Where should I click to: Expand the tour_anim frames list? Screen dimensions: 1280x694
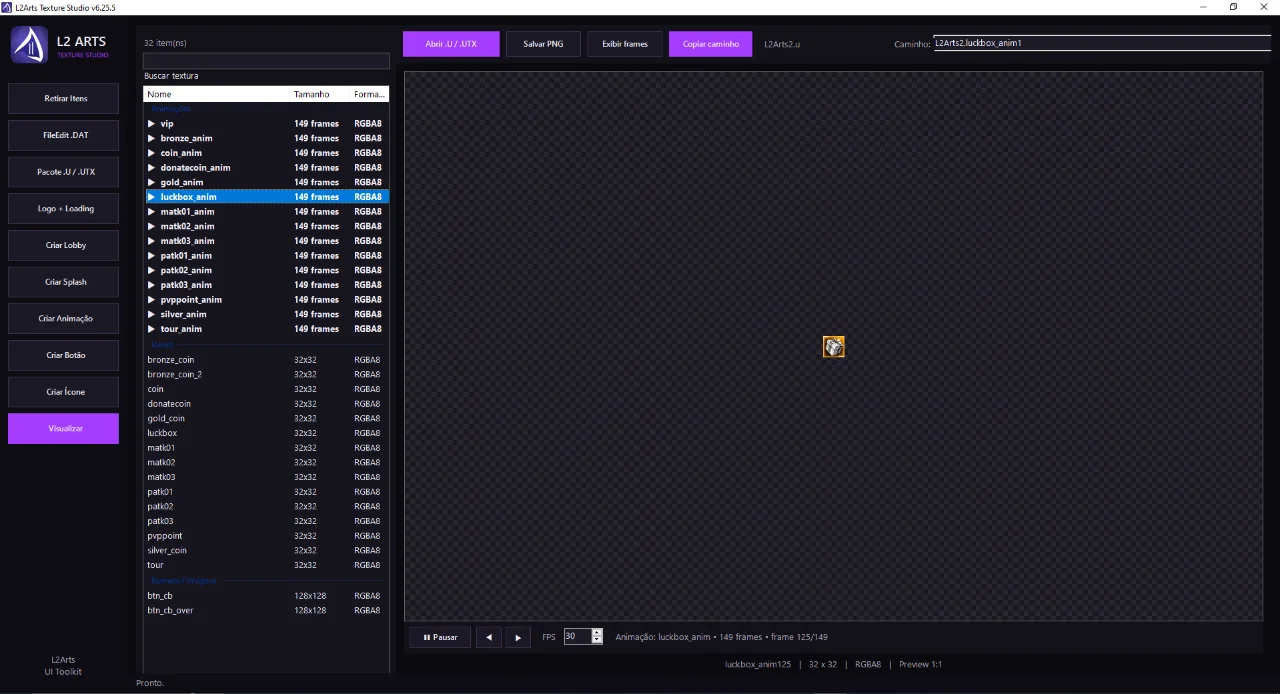[152, 329]
